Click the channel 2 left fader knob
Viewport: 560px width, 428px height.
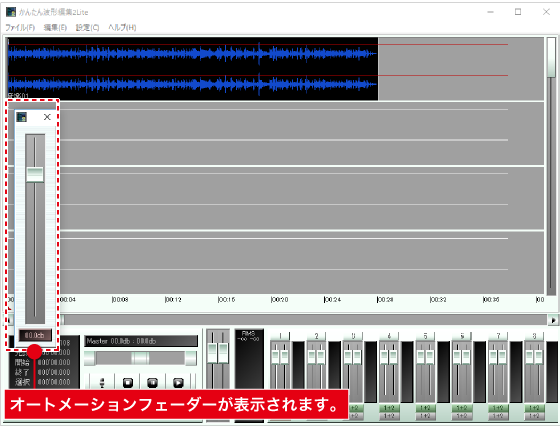pyautogui.click(x=312, y=357)
